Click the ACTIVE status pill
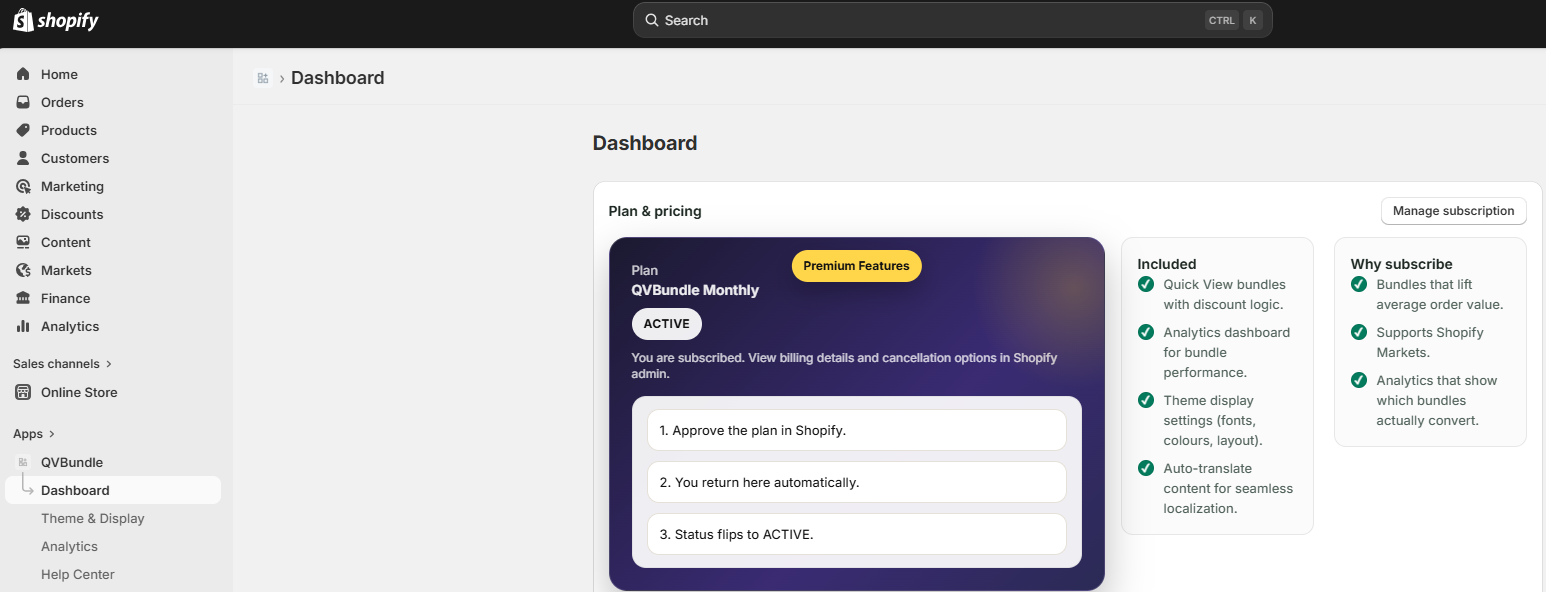This screenshot has height=592, width=1546. [x=667, y=324]
